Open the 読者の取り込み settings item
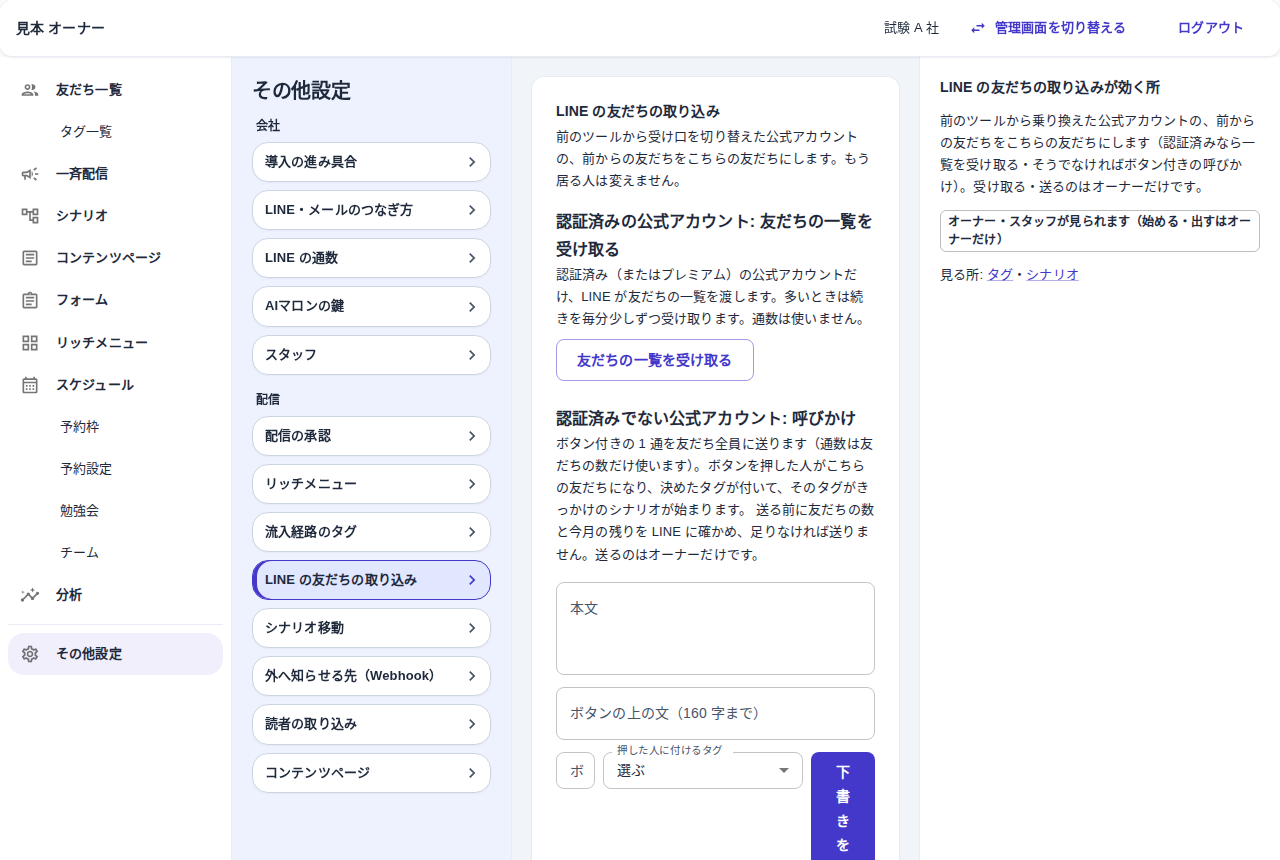 (371, 724)
